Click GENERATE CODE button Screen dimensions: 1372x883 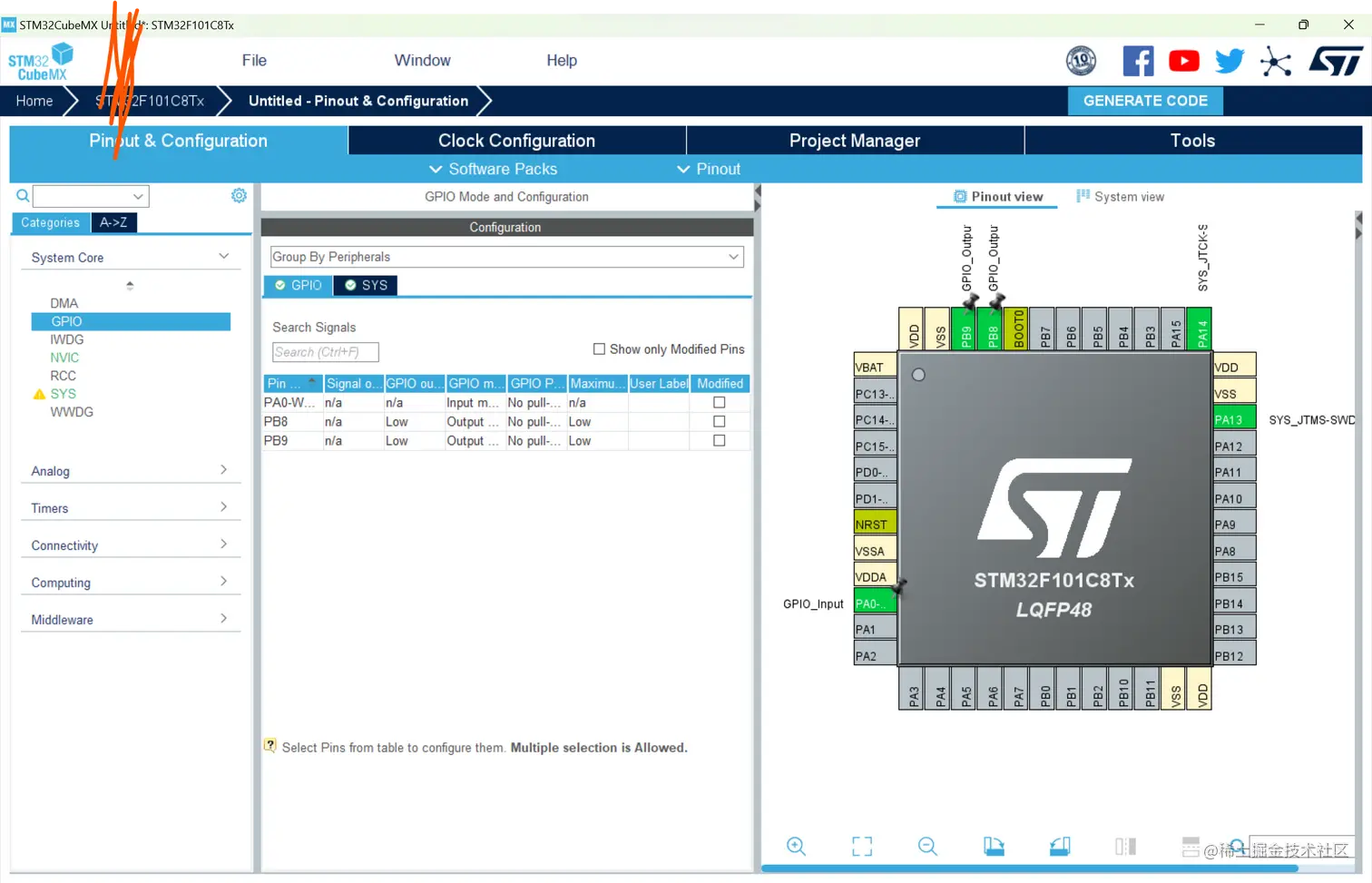click(1145, 101)
